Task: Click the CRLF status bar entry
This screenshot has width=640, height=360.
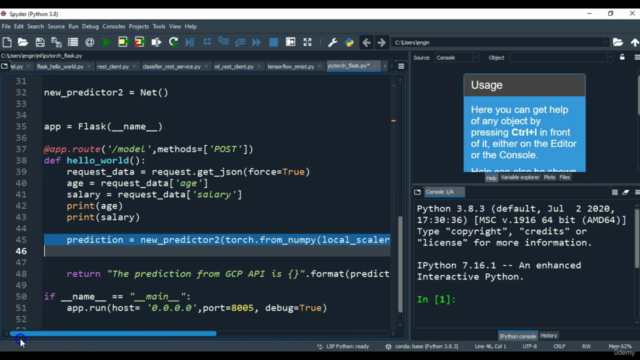Action: (x=559, y=347)
